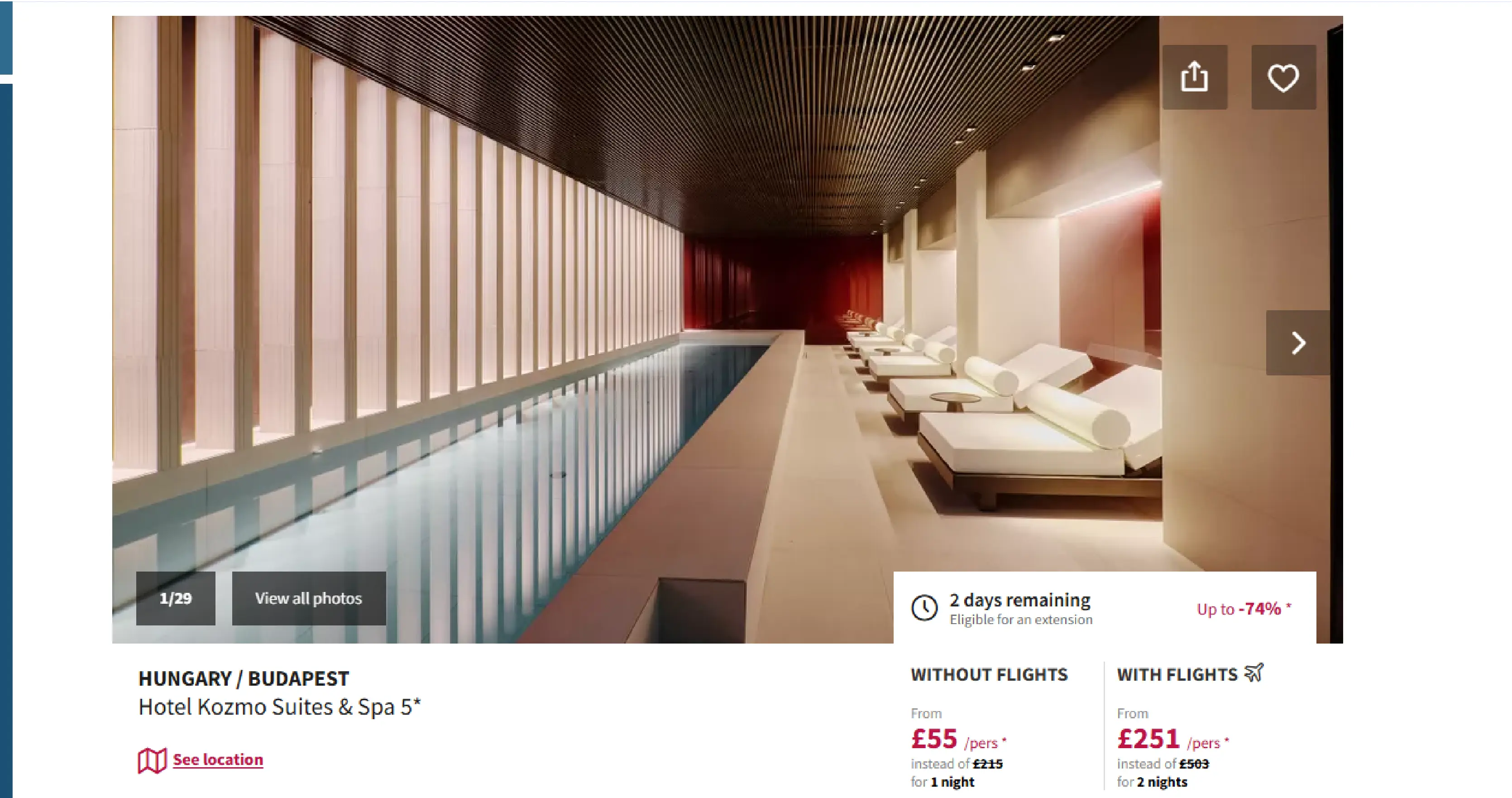This screenshot has width=1512, height=798.
Task: Click the 2 days remaining text
Action: (x=1020, y=600)
